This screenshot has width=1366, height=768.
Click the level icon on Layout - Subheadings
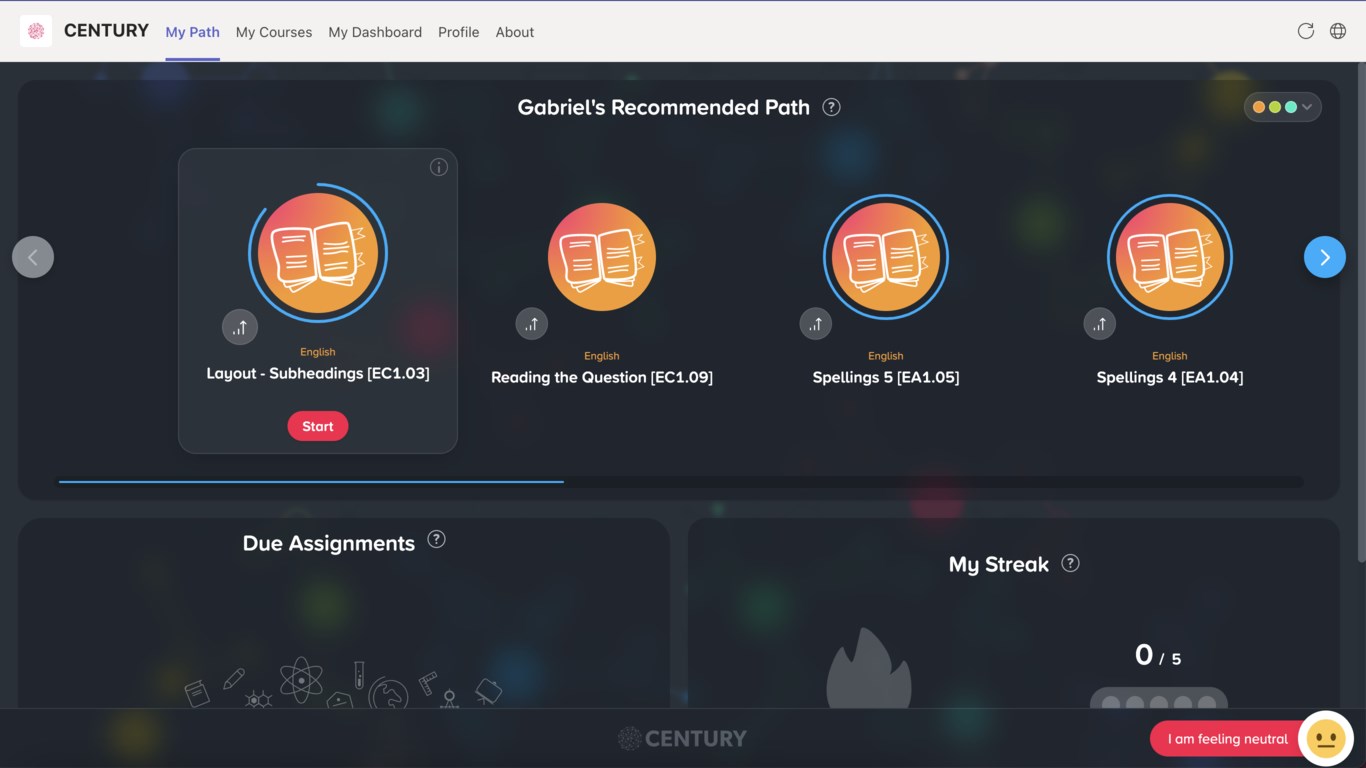coord(240,327)
